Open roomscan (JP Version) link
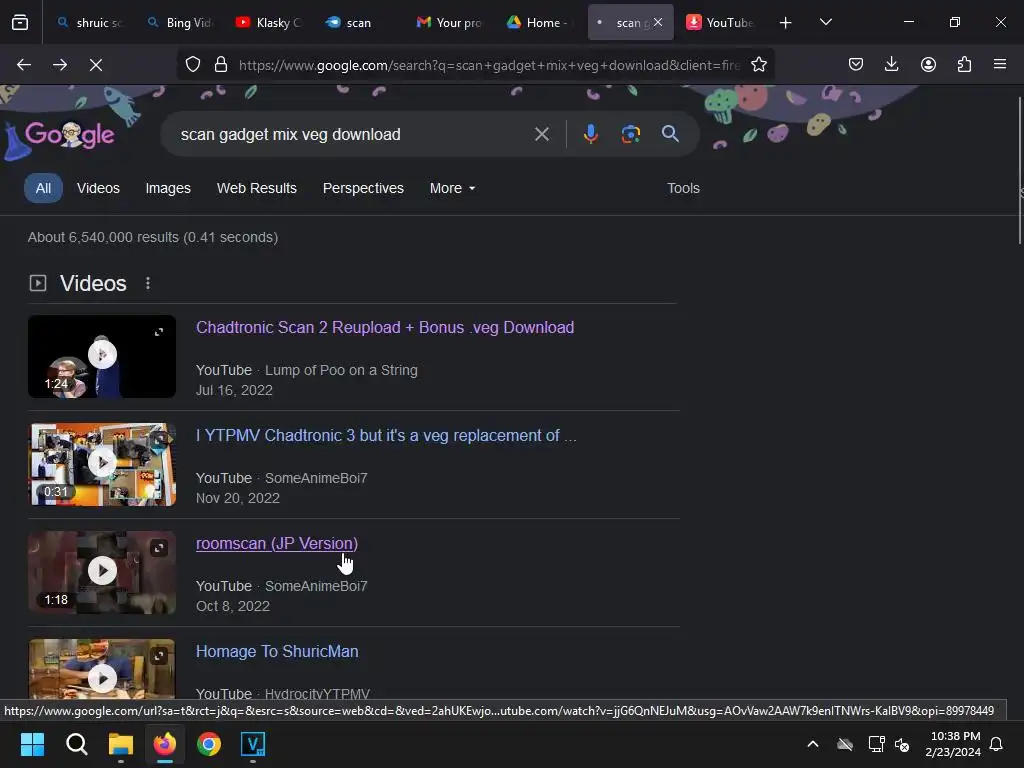Viewport: 1024px width, 768px height. click(x=277, y=543)
